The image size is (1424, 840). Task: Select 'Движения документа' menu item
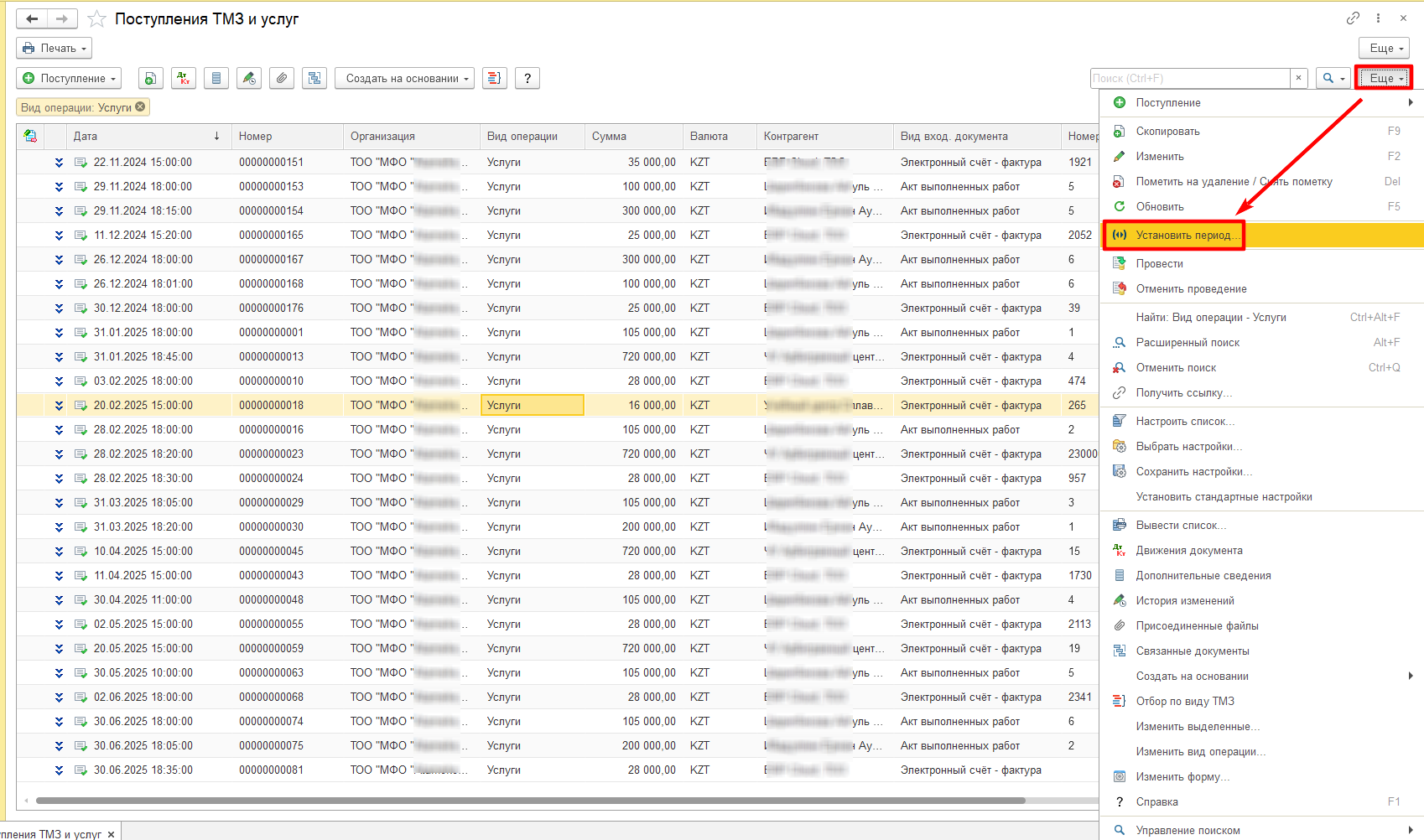pos(1261,550)
